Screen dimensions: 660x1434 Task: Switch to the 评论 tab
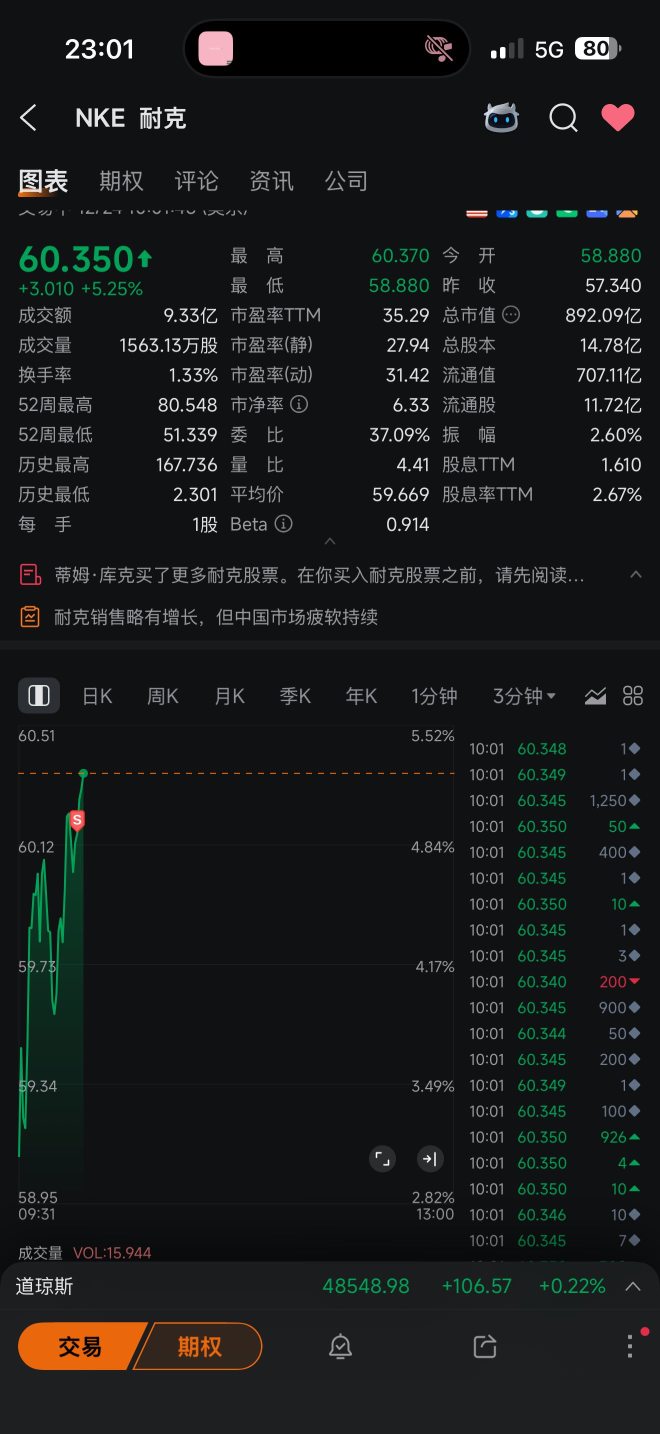click(196, 181)
